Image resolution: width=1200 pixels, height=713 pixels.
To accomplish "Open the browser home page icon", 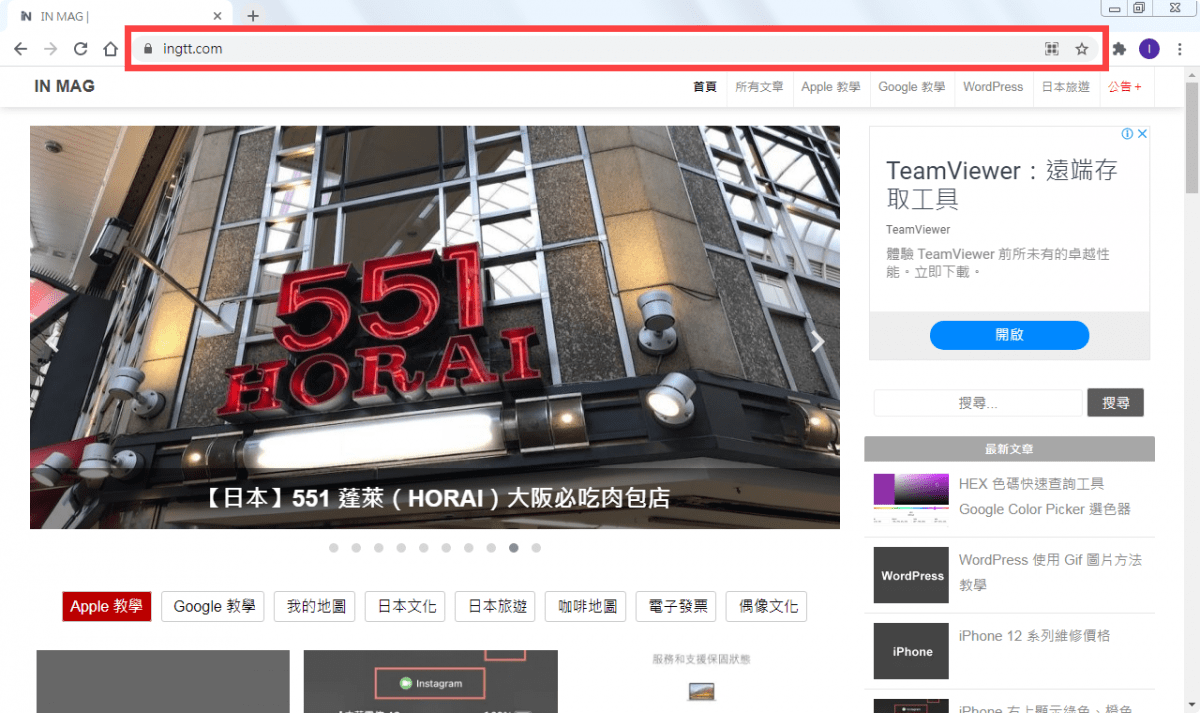I will 110,49.
